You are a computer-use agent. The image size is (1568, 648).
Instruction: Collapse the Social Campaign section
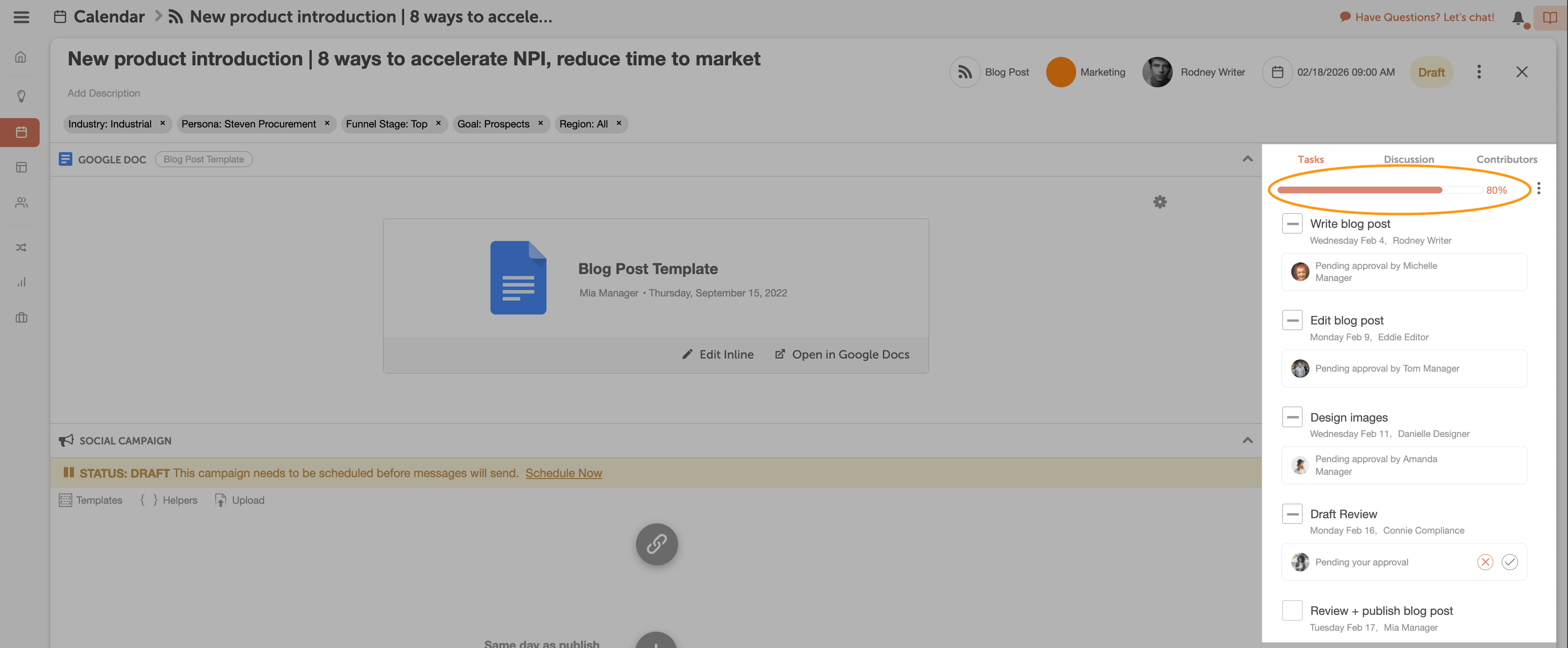click(x=1247, y=440)
